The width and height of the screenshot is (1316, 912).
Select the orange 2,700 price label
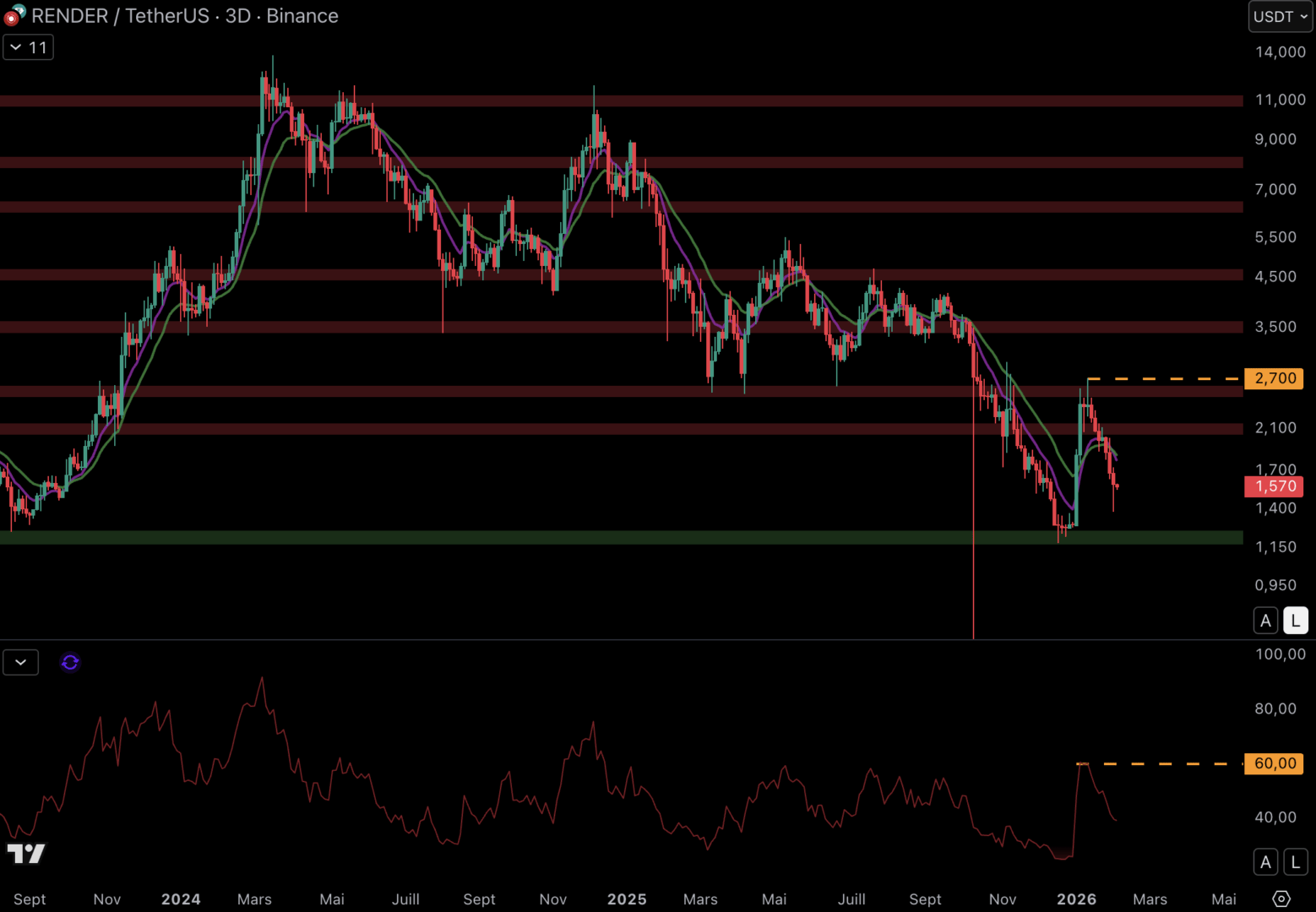[x=1275, y=378]
